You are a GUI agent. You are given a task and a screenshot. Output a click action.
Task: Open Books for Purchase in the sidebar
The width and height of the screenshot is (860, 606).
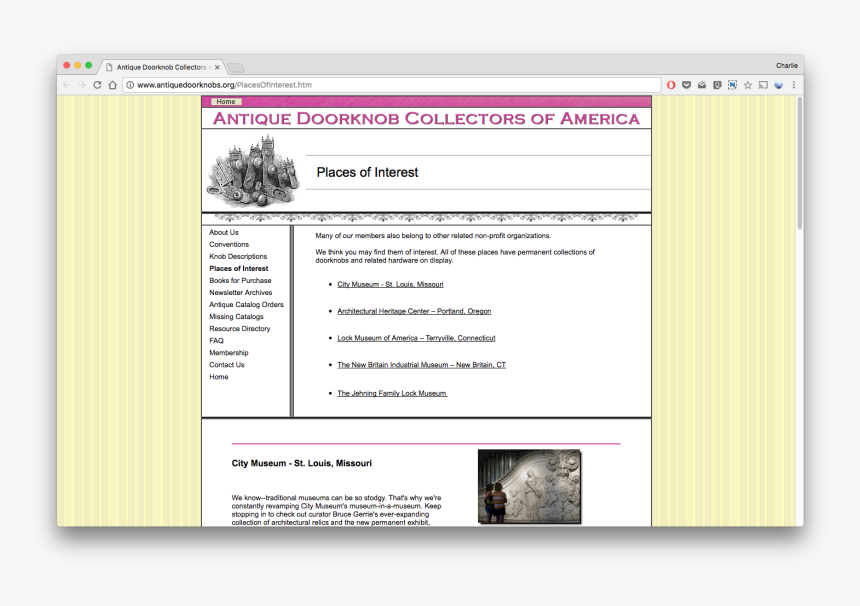(x=240, y=281)
